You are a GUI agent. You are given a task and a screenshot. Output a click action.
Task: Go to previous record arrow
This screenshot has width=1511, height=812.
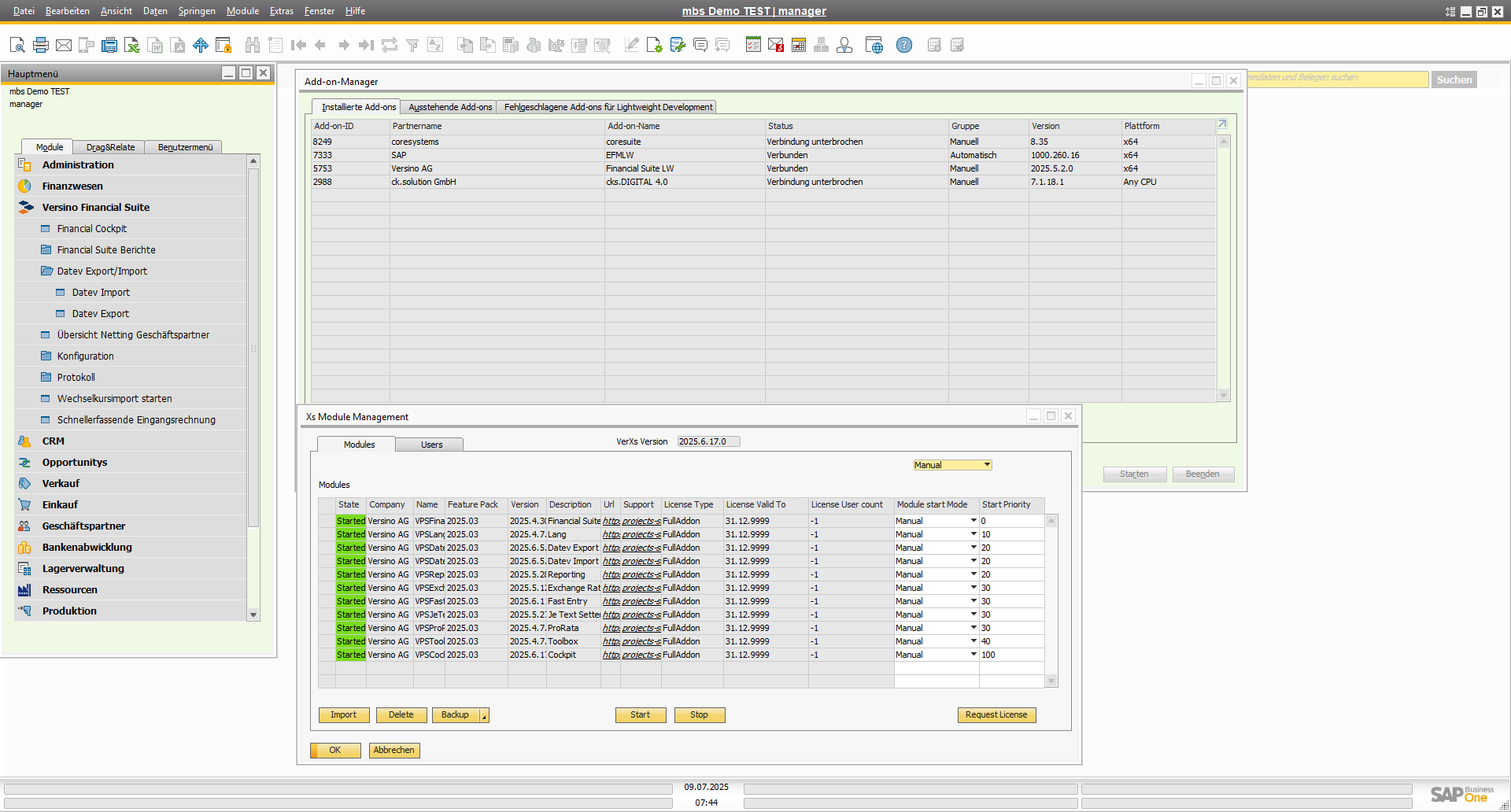(320, 45)
